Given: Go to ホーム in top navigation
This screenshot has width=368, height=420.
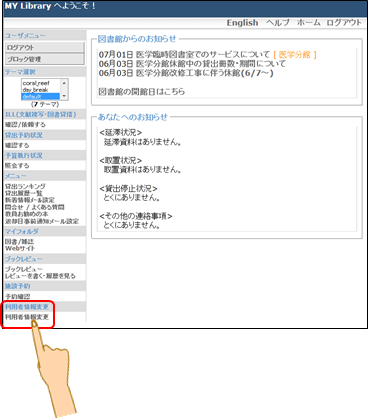Looking at the screenshot, I should [x=308, y=23].
